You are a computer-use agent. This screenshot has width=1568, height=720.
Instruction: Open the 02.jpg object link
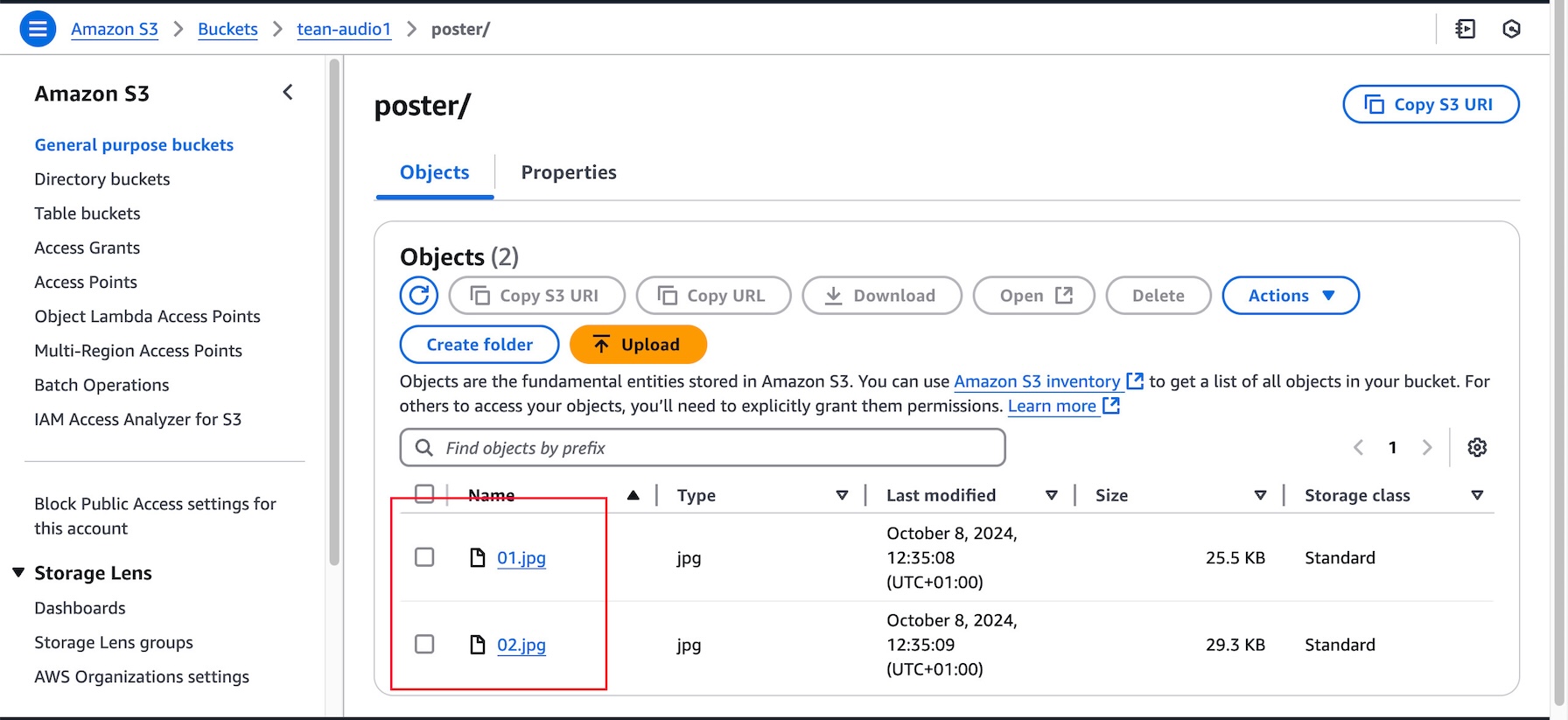tap(521, 646)
